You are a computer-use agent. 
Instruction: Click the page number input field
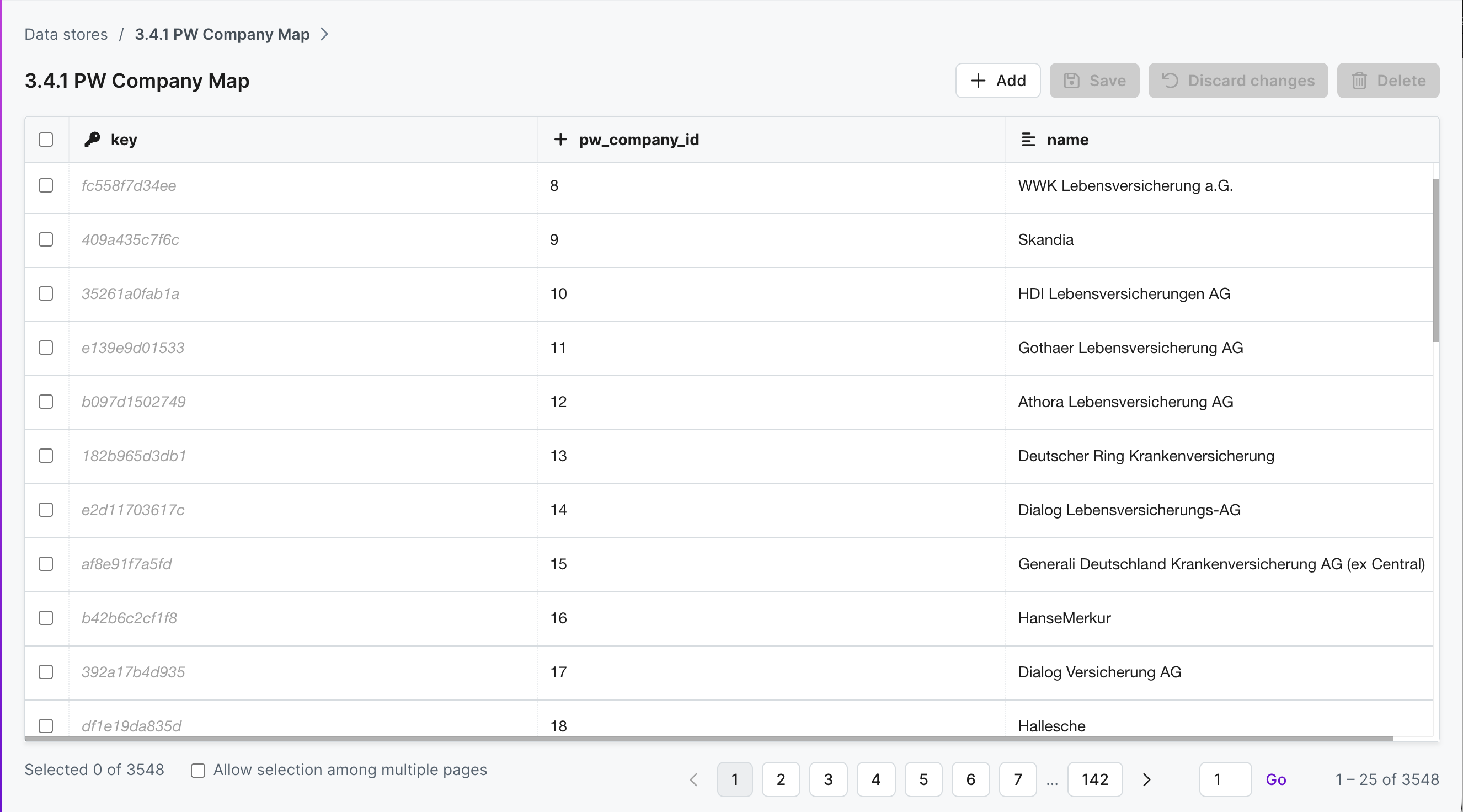click(x=1225, y=779)
